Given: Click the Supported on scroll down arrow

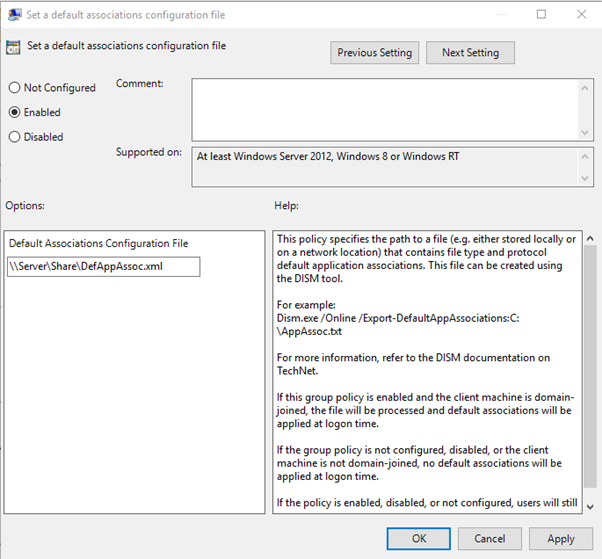Looking at the screenshot, I should pos(586,179).
